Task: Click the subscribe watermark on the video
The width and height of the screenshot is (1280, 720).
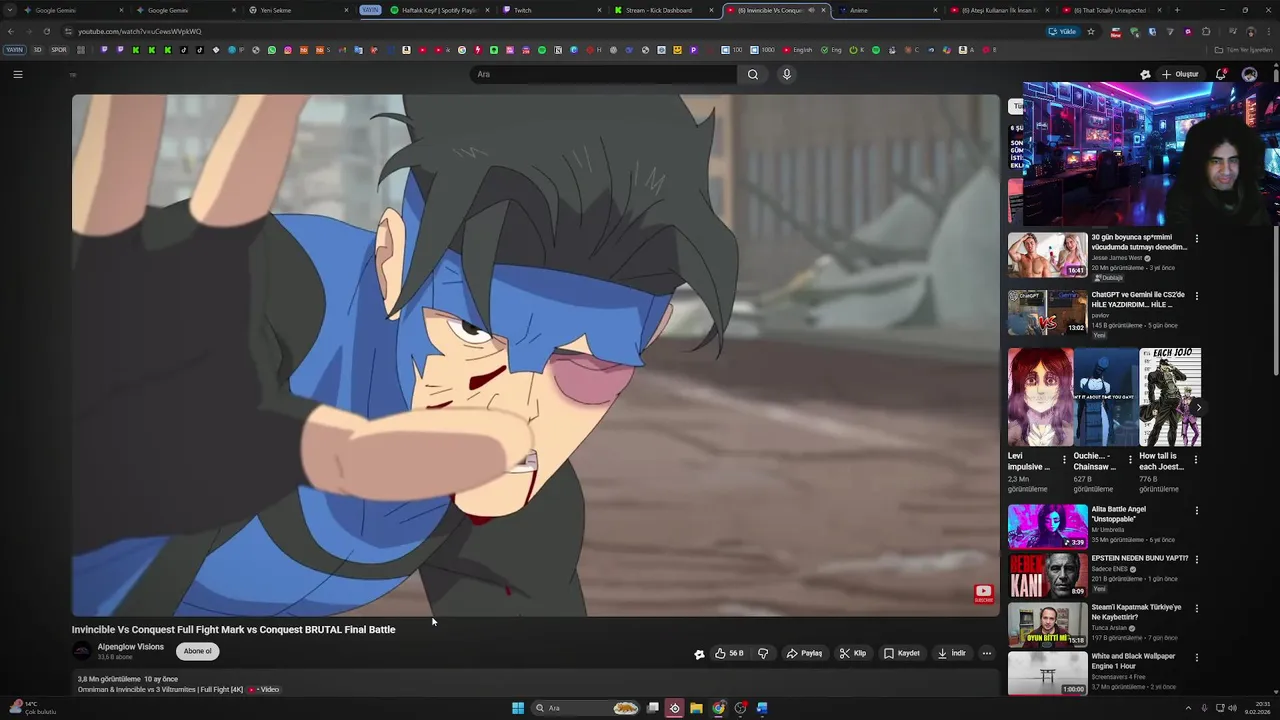Action: point(984,594)
